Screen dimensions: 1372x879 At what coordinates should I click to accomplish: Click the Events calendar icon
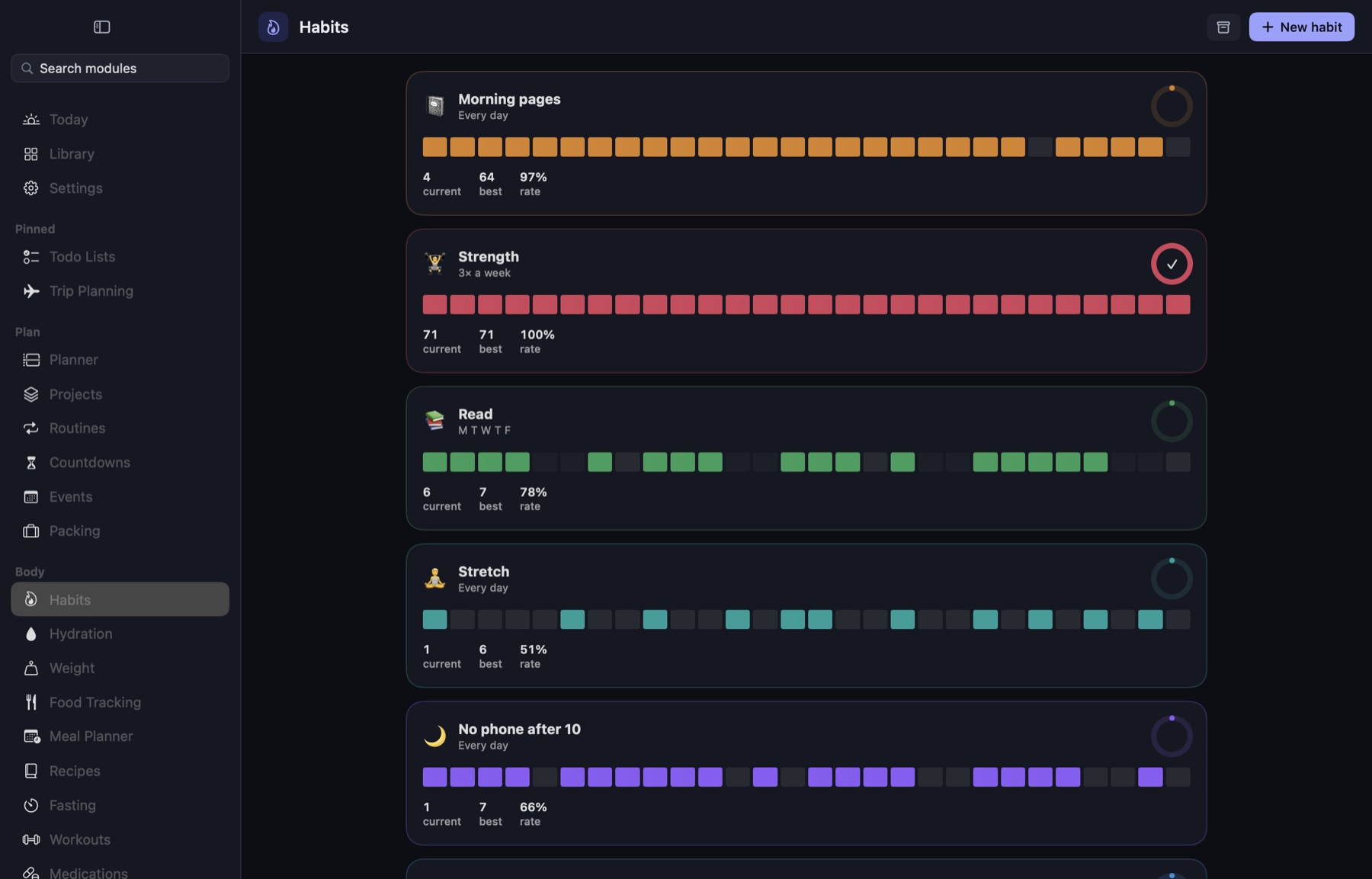pos(30,497)
